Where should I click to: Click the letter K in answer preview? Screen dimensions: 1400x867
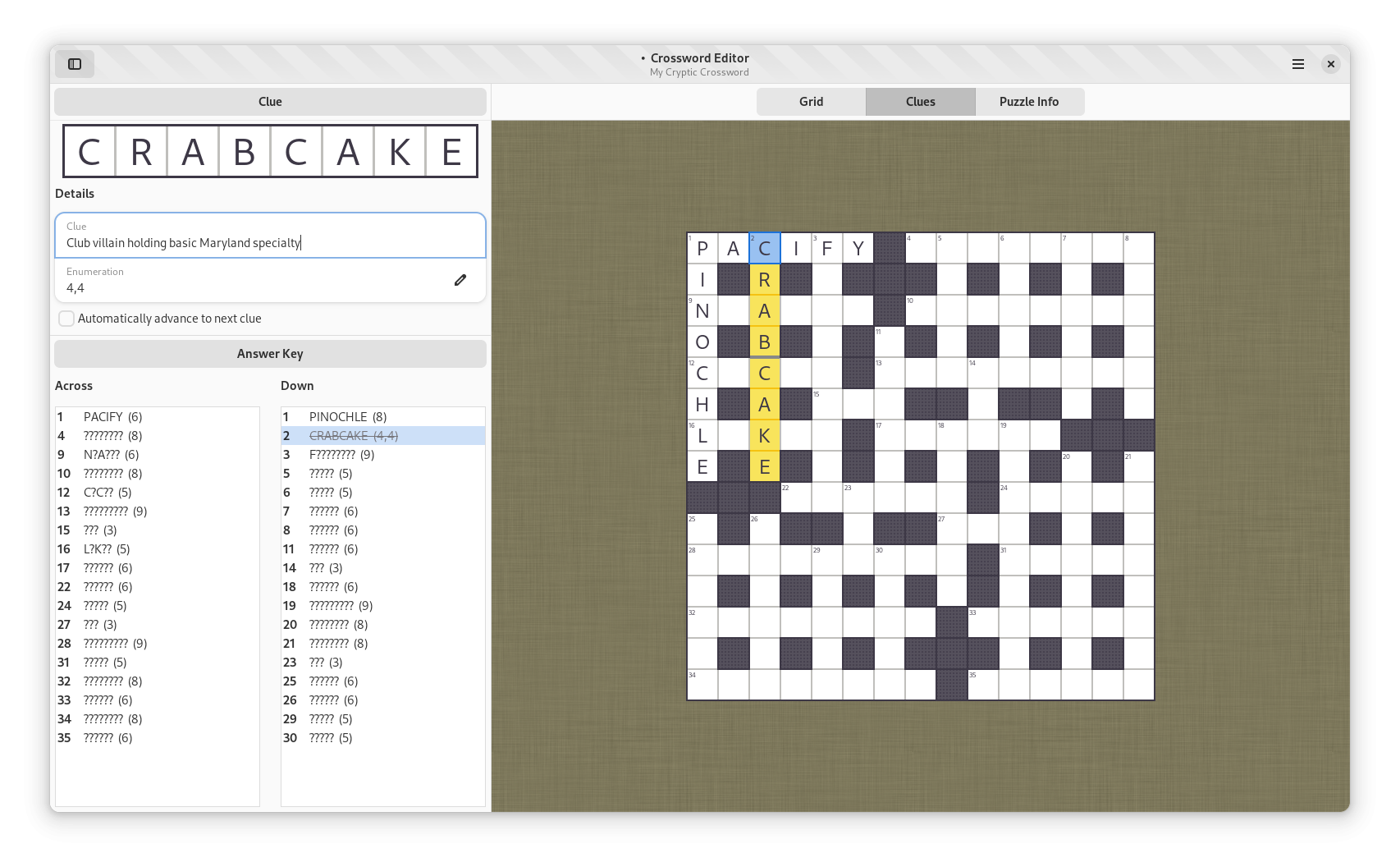[x=400, y=152]
